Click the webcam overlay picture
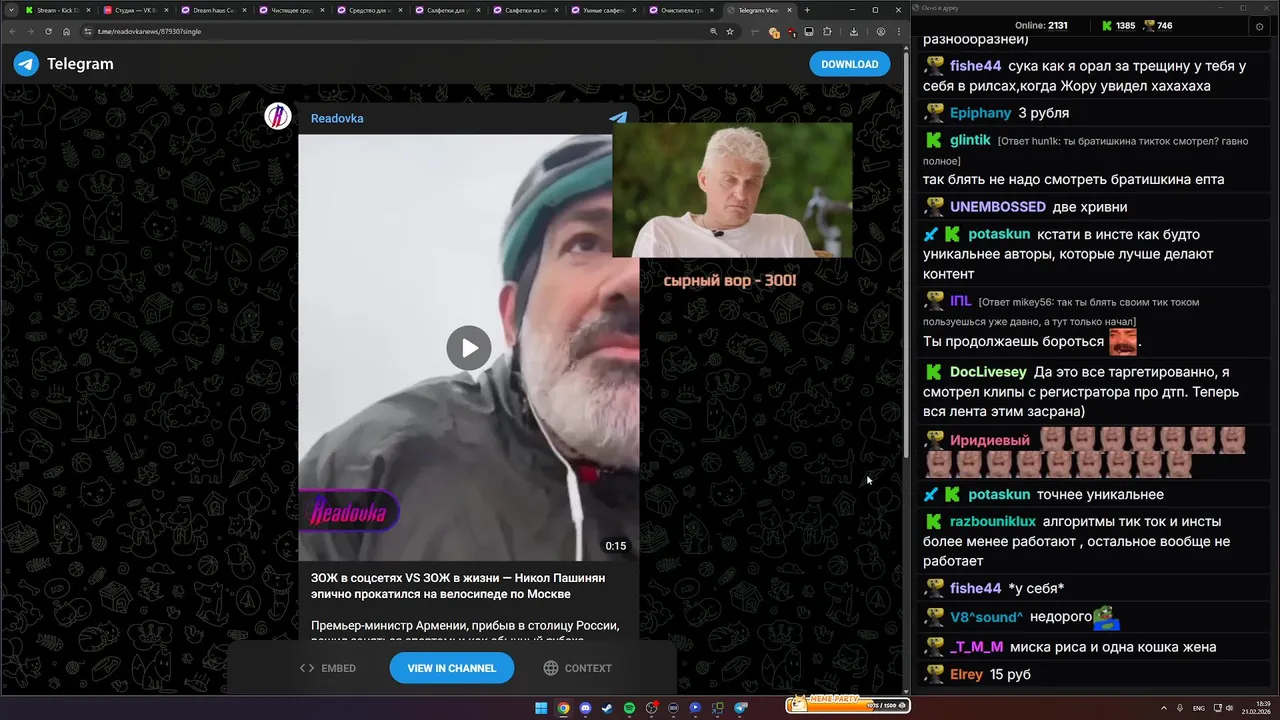Viewport: 1280px width, 720px height. click(x=732, y=190)
